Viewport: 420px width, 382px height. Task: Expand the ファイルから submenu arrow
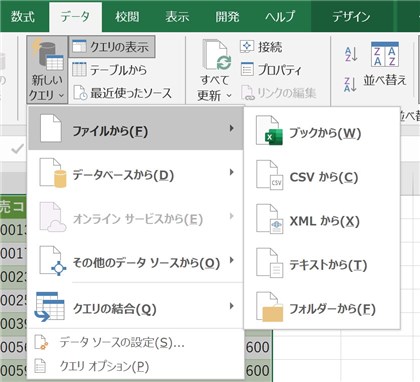click(232, 128)
